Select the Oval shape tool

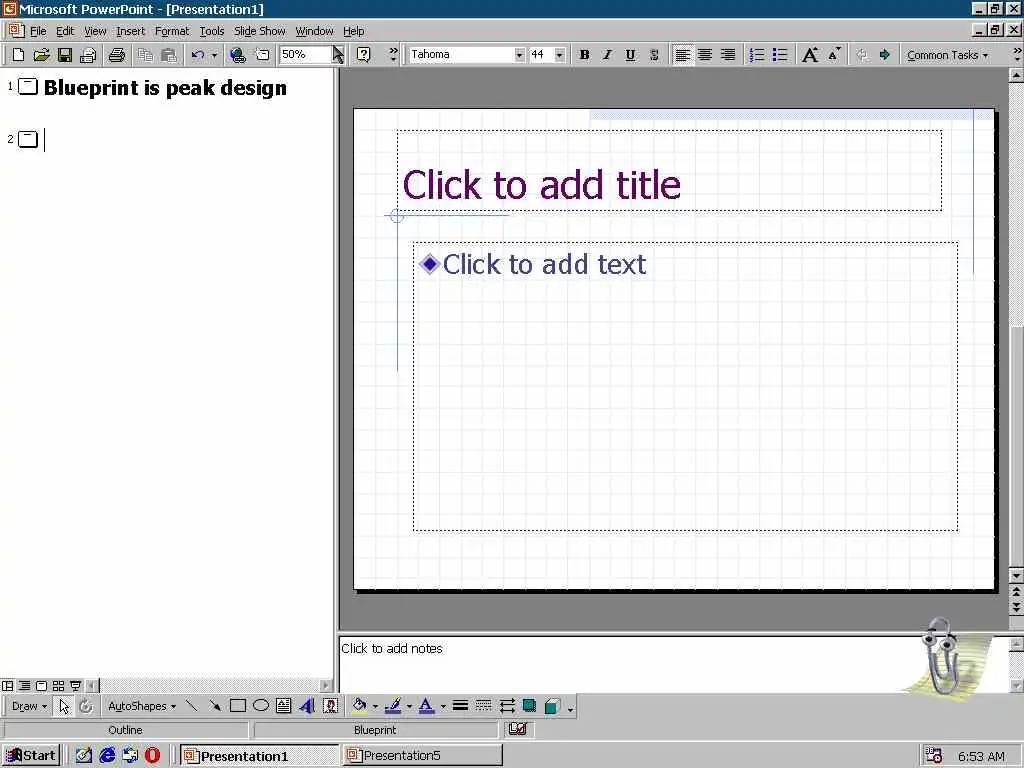point(261,706)
